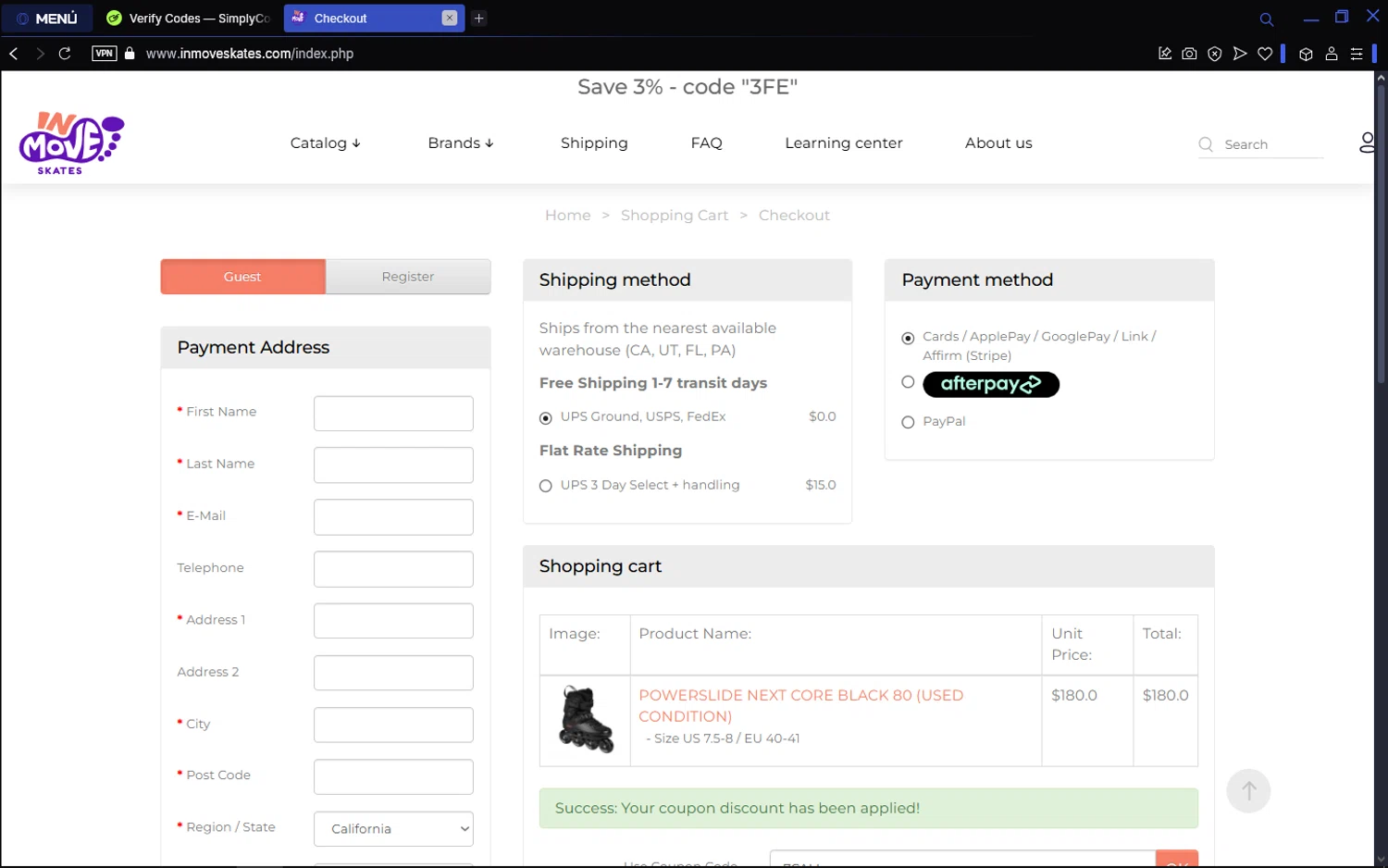The width and height of the screenshot is (1388, 868).
Task: Click the "$15.0" flat rate price
Action: coord(821,485)
